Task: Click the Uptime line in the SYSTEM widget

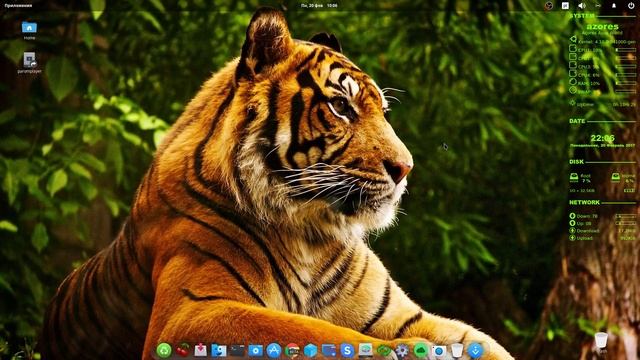Action: 603,104
